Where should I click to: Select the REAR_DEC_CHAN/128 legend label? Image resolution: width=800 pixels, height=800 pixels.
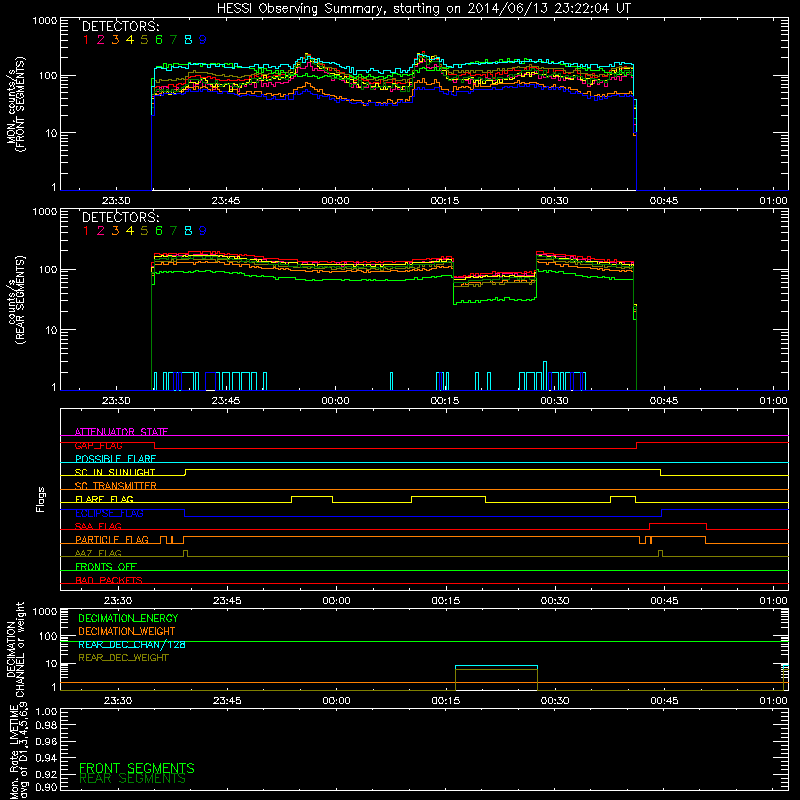[x=132, y=644]
